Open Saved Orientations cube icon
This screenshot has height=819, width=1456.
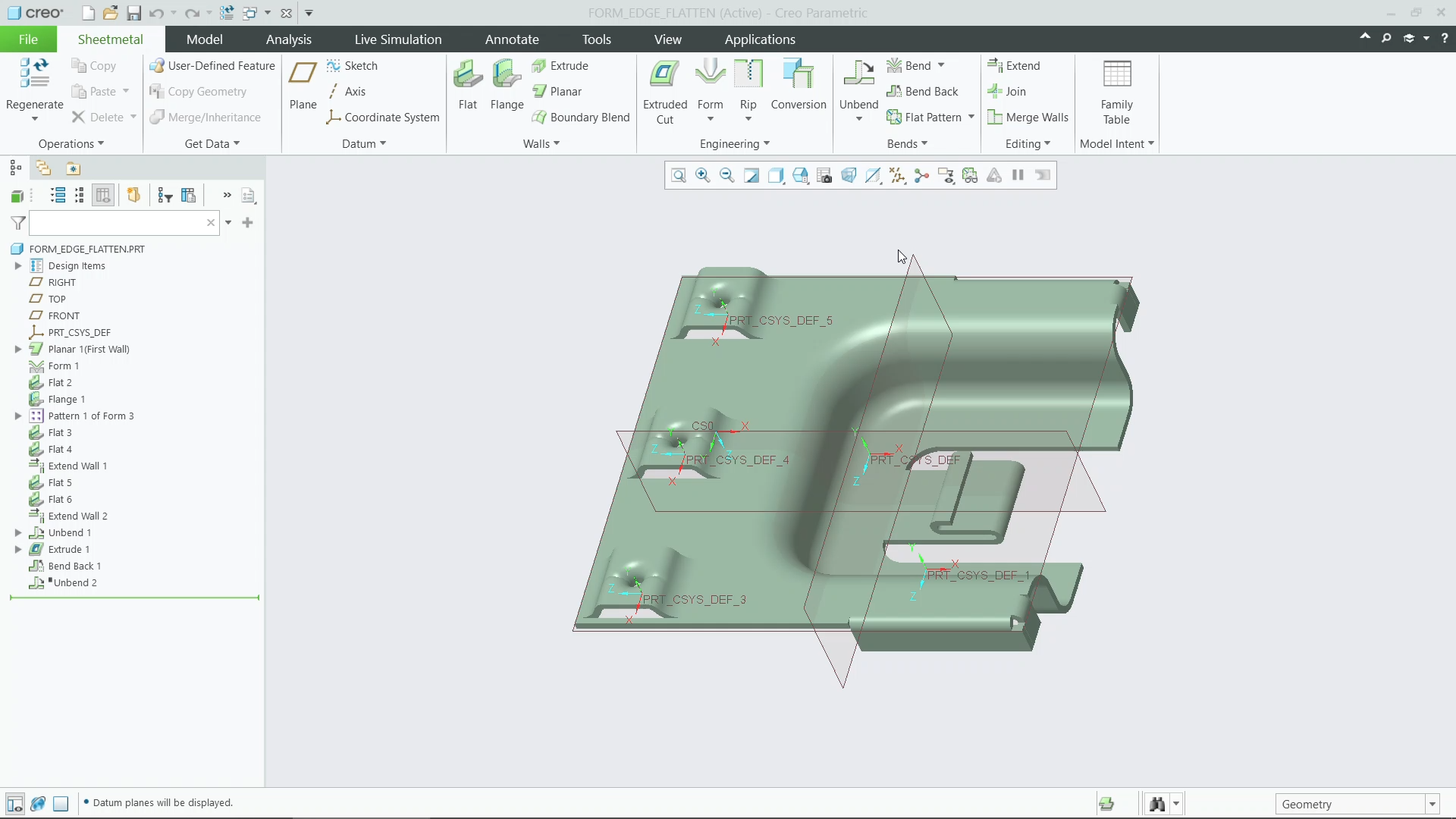click(800, 176)
